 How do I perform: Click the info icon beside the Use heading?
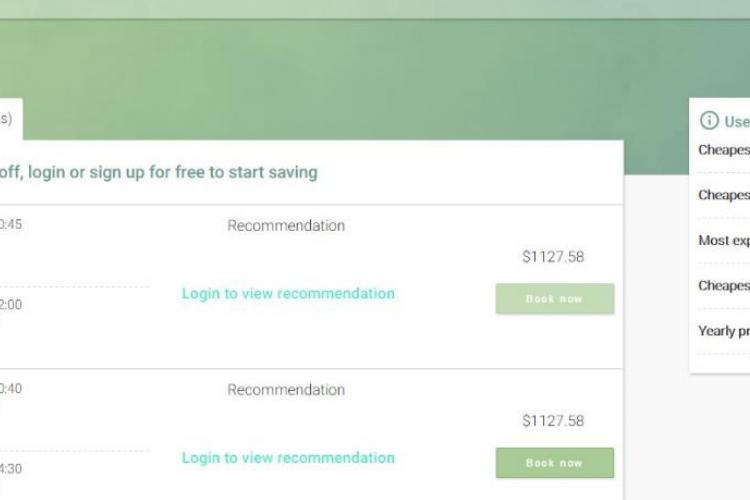coord(709,120)
